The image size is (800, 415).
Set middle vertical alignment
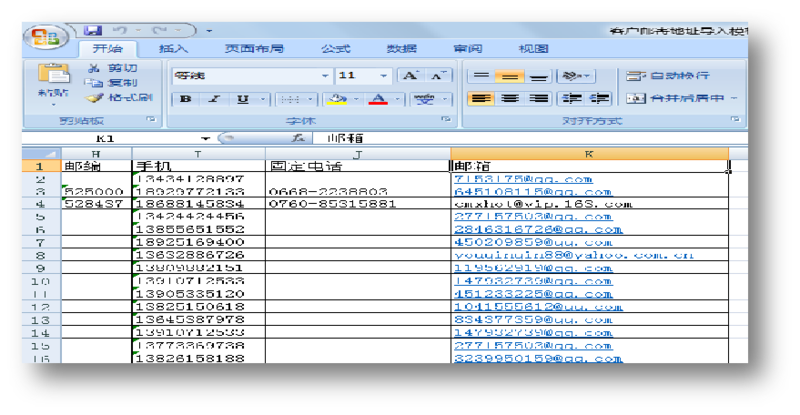(509, 76)
